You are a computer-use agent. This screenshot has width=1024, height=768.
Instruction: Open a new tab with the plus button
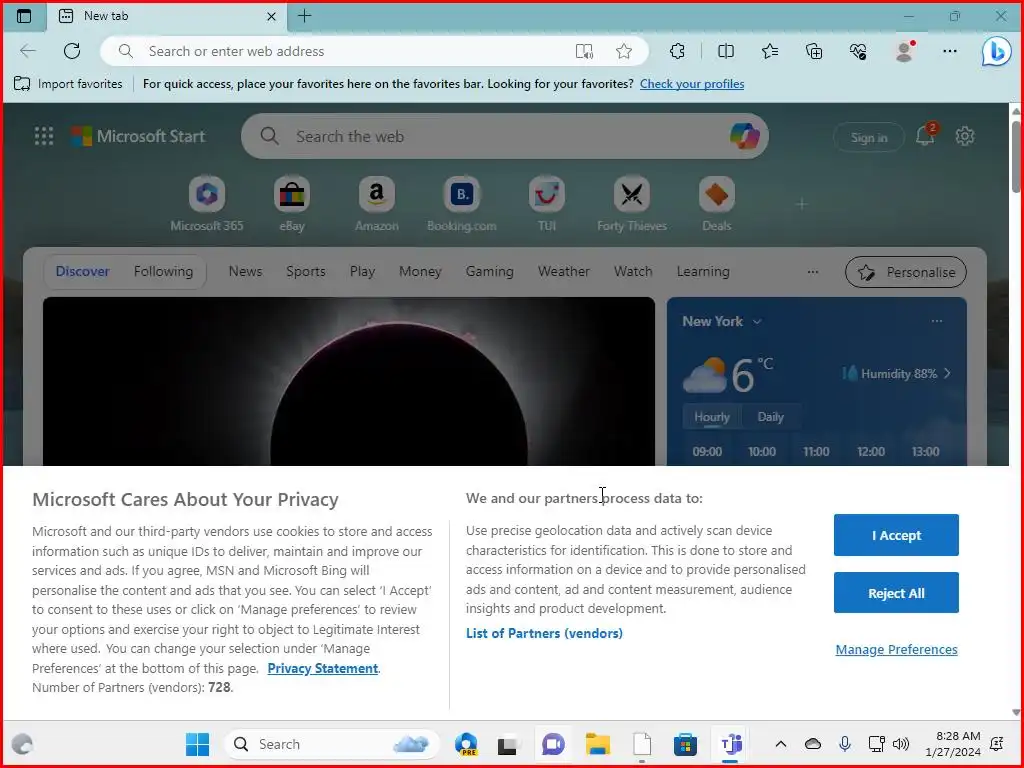[304, 16]
